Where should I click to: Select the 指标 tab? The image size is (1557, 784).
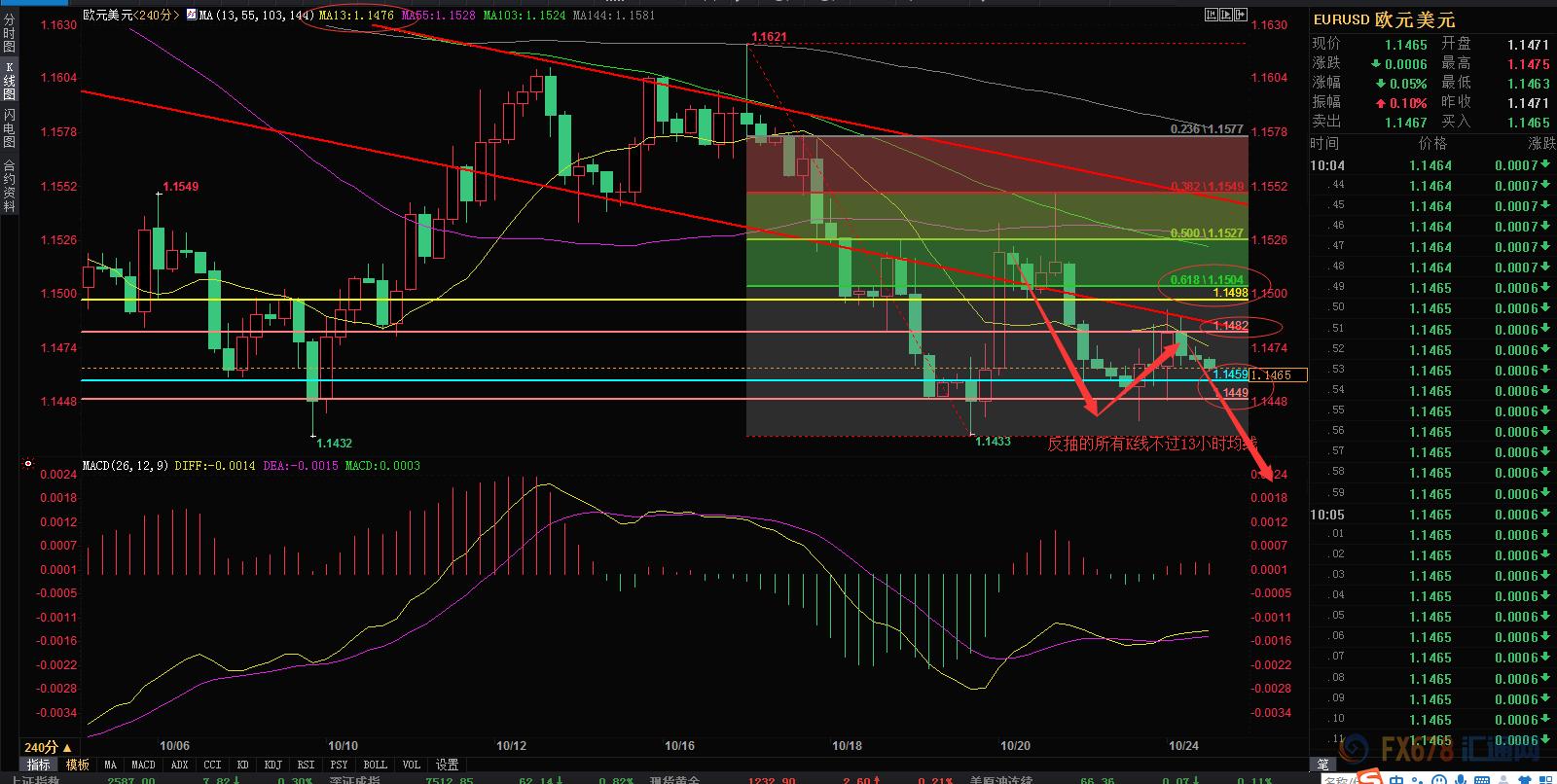tap(39, 766)
